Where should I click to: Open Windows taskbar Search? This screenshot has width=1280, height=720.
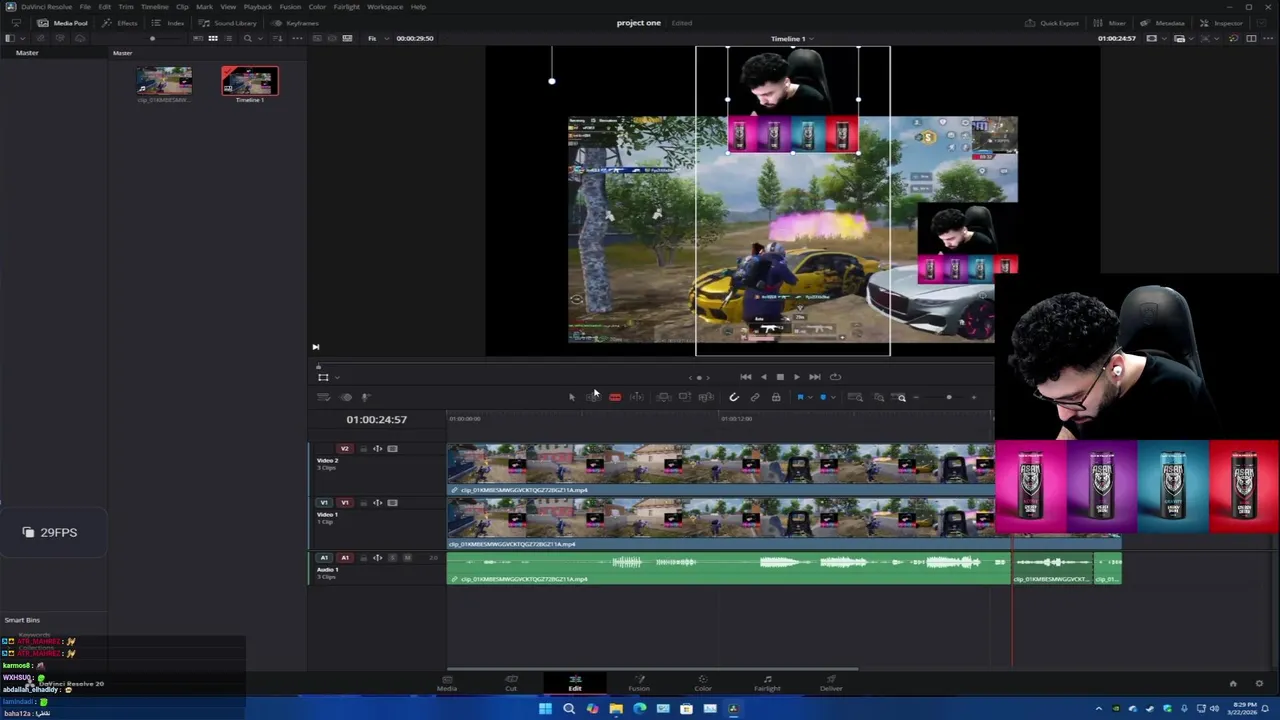click(569, 709)
